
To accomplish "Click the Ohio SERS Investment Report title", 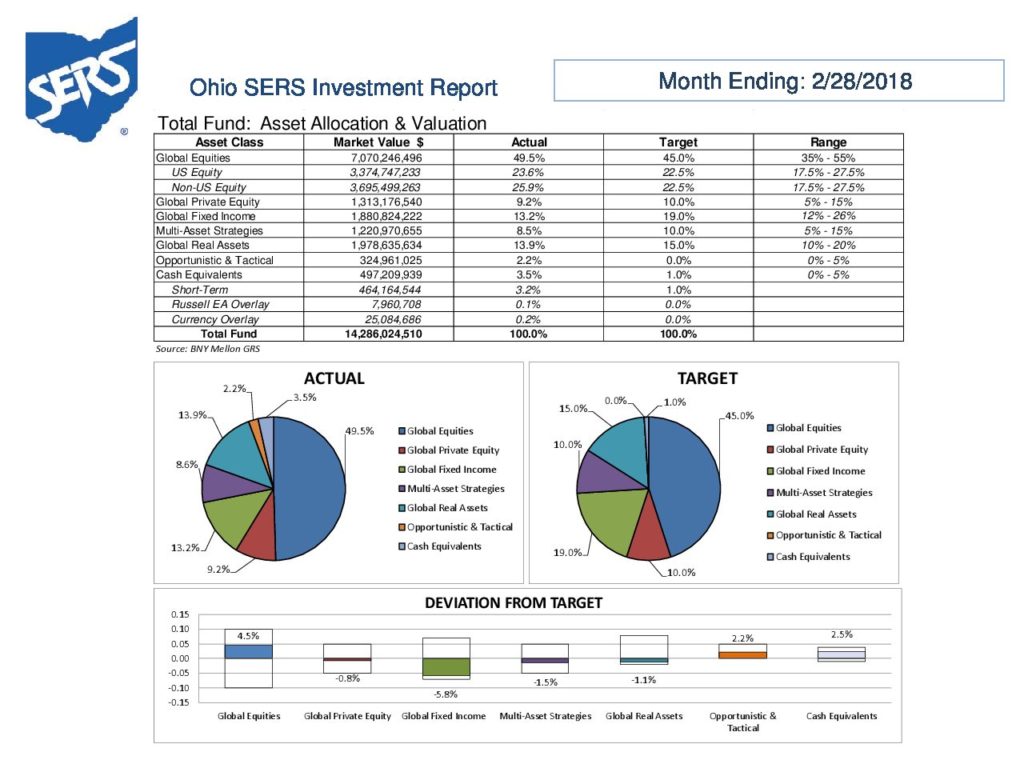I will [343, 88].
